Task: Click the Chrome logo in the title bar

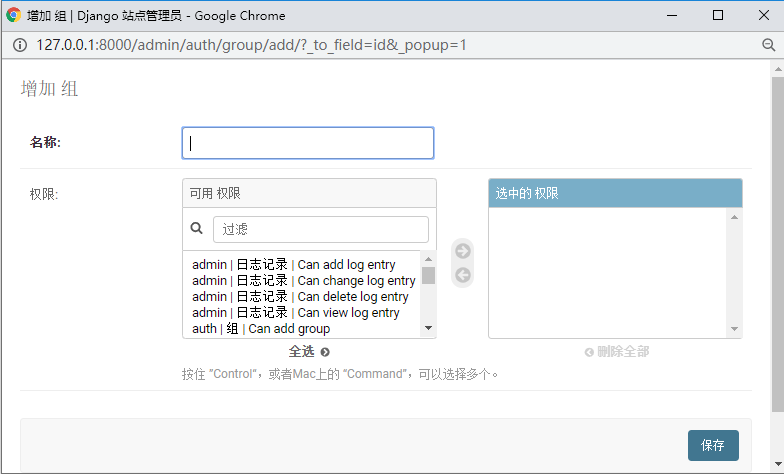Action: tap(14, 15)
